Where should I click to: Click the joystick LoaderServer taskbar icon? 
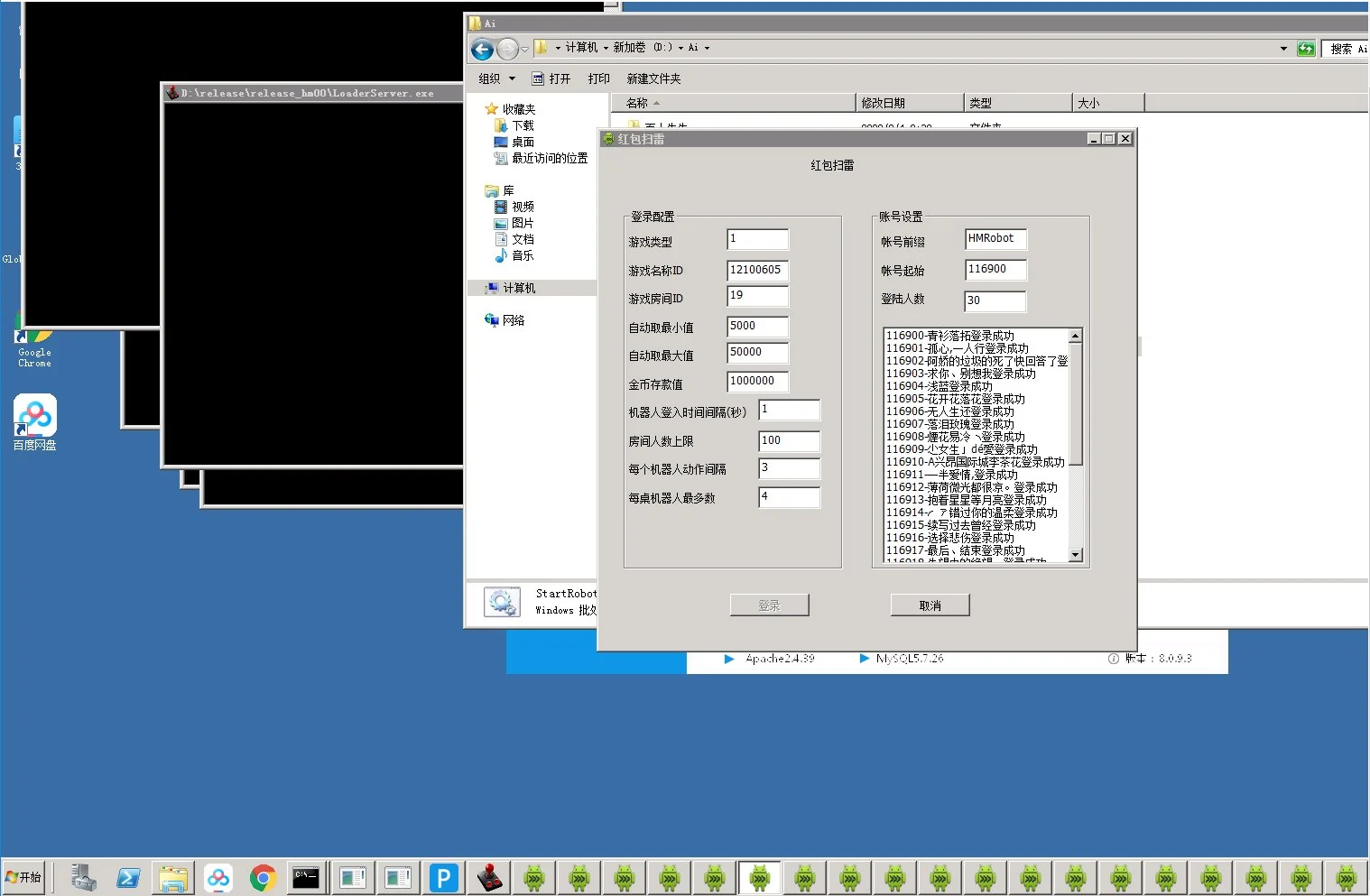tap(489, 877)
